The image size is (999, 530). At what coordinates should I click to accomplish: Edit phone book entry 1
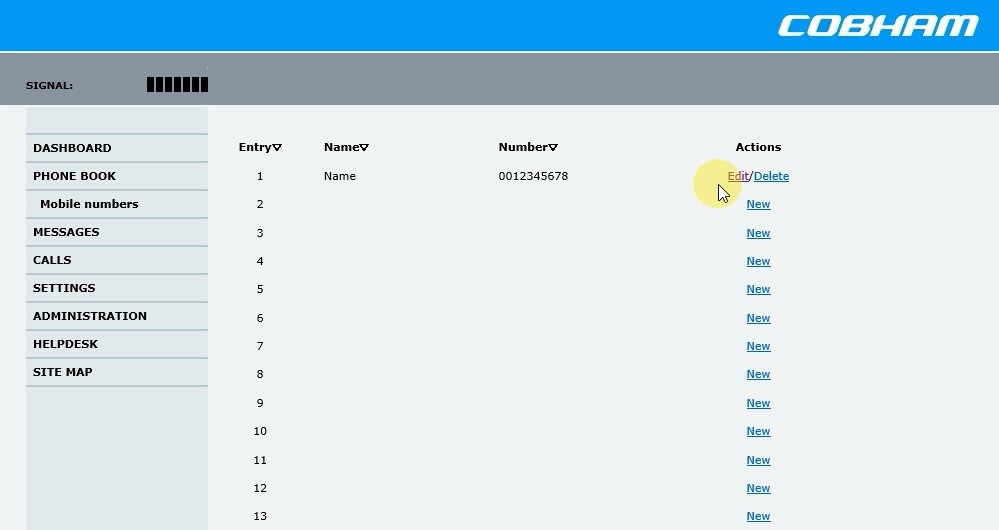737,176
